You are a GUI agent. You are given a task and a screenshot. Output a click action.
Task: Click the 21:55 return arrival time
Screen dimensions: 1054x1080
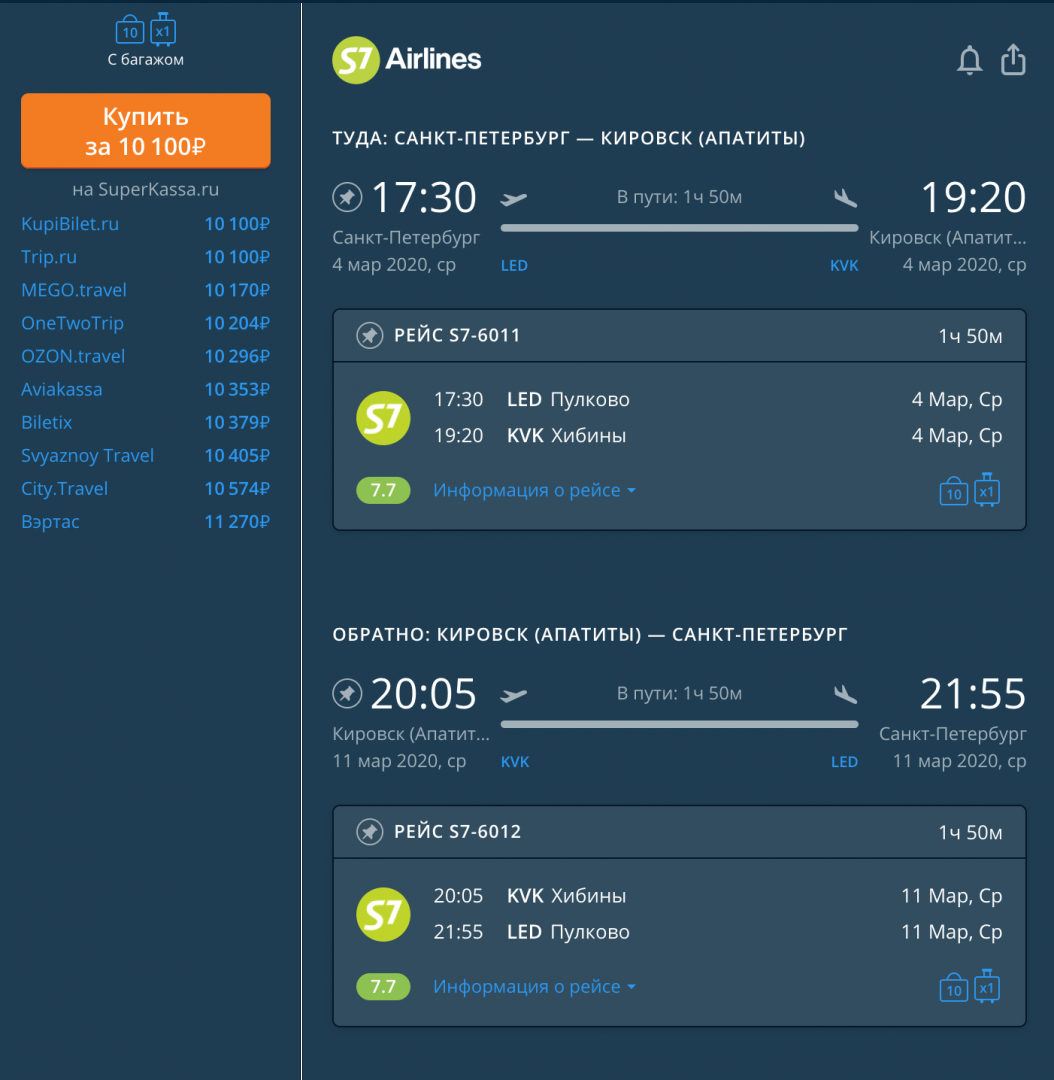pyautogui.click(x=973, y=694)
